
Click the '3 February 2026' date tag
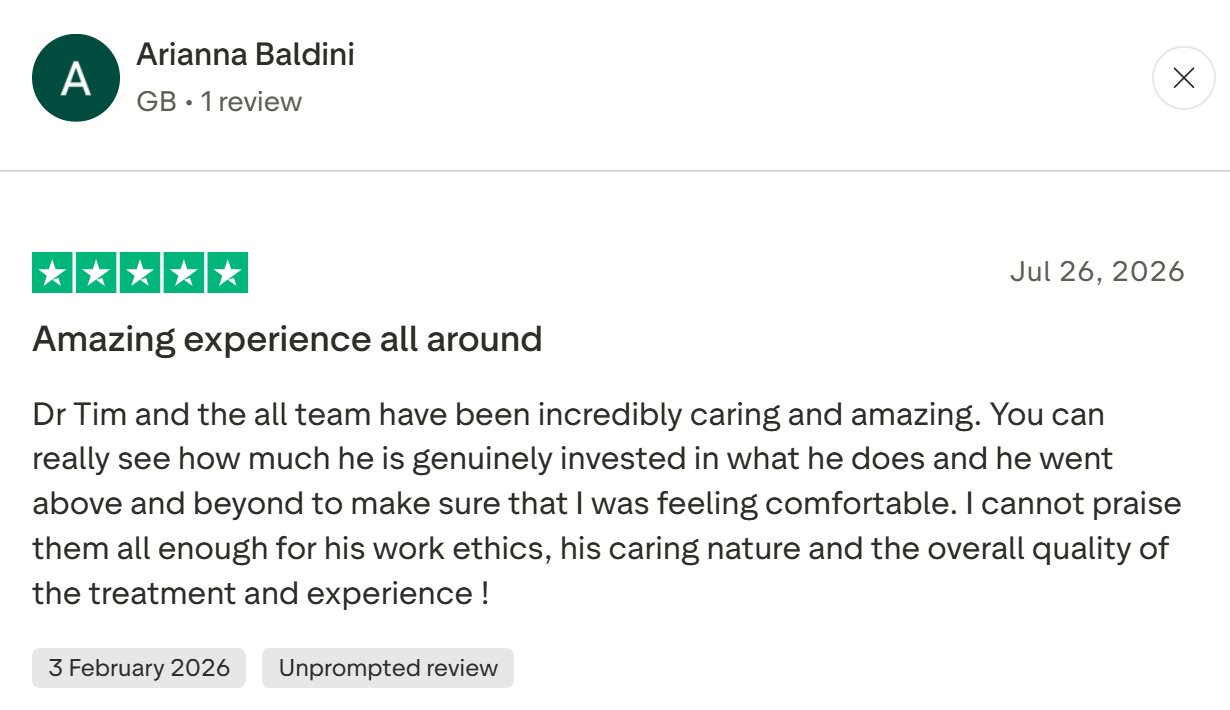click(x=139, y=668)
